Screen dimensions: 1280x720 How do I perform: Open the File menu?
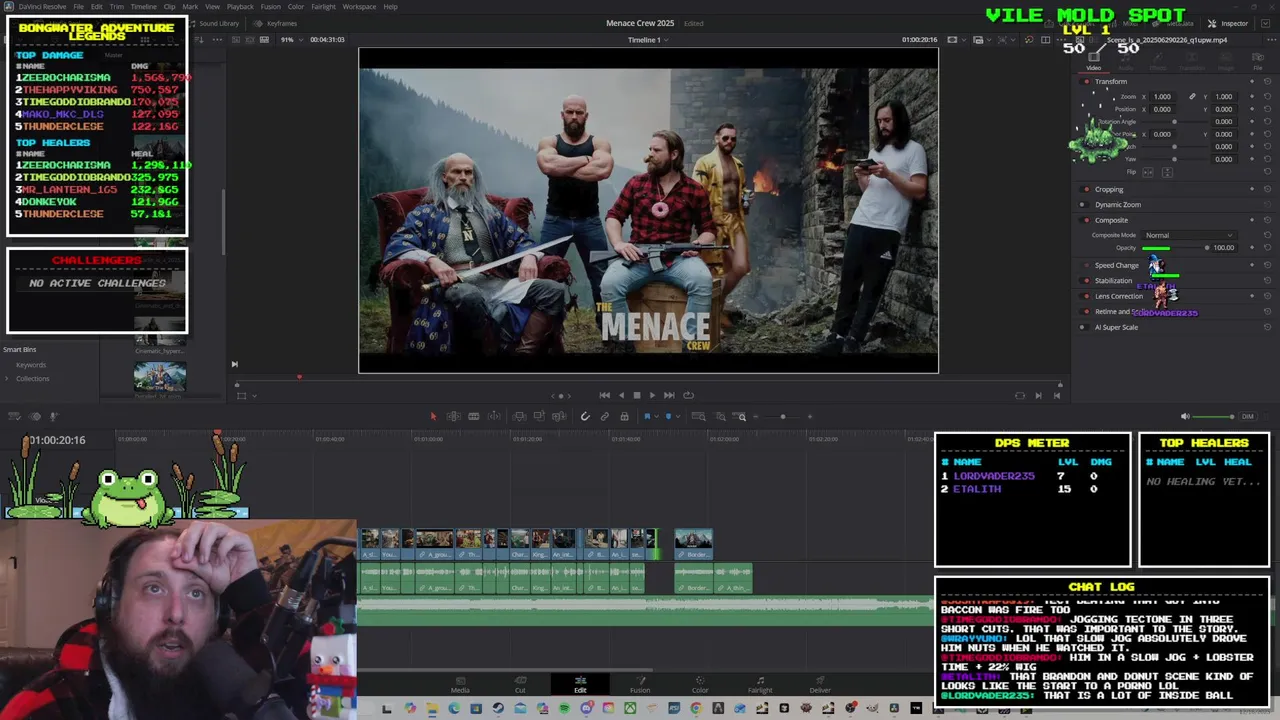point(78,6)
